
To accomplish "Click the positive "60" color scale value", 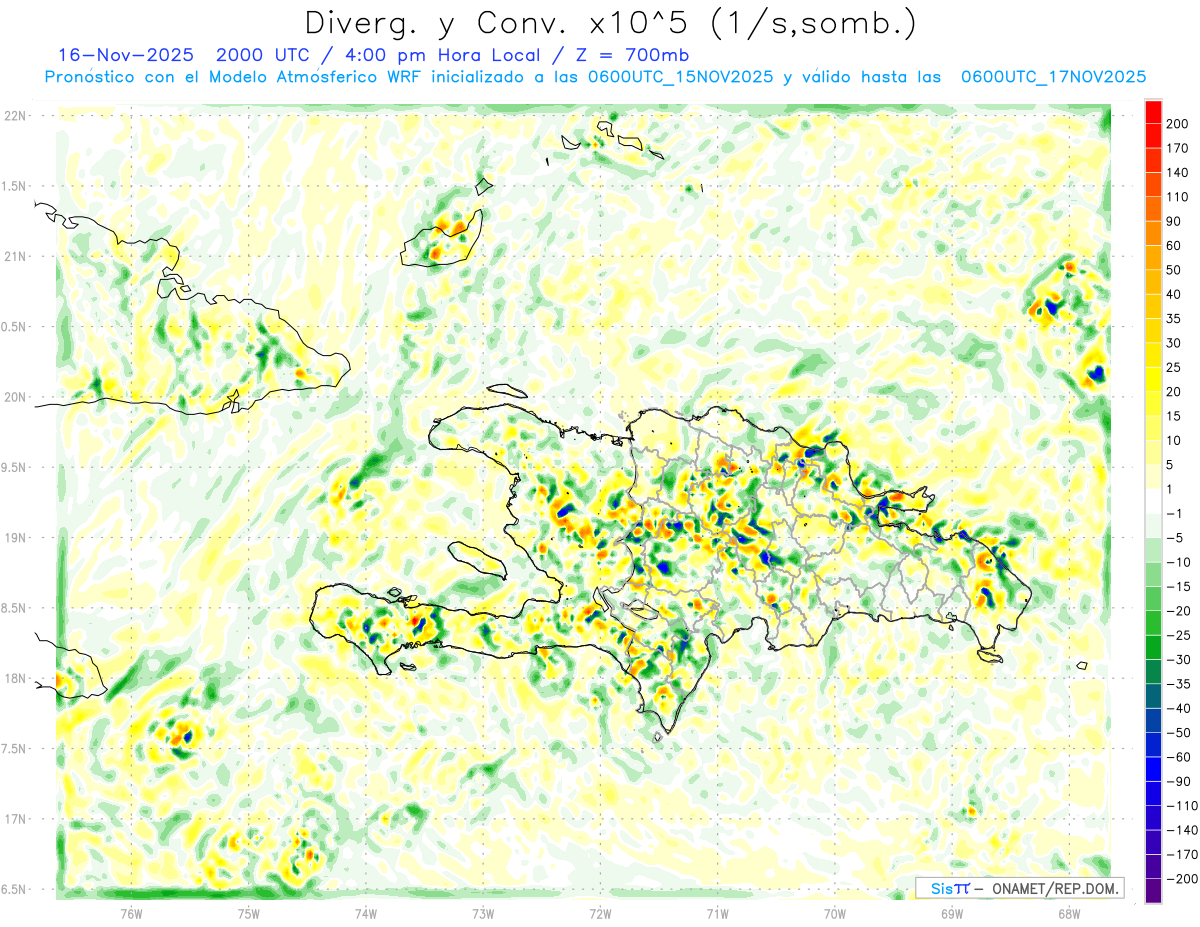I will 1174,246.
